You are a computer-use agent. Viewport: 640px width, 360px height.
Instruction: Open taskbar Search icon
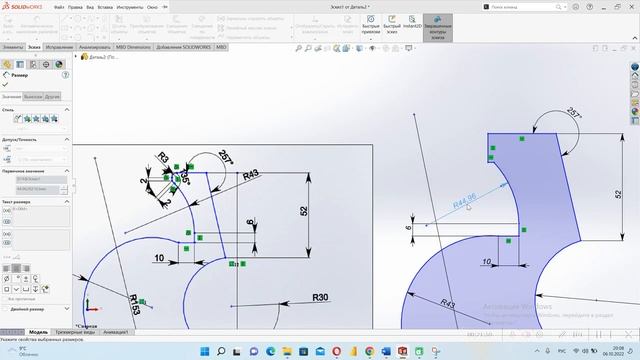[x=221, y=351]
